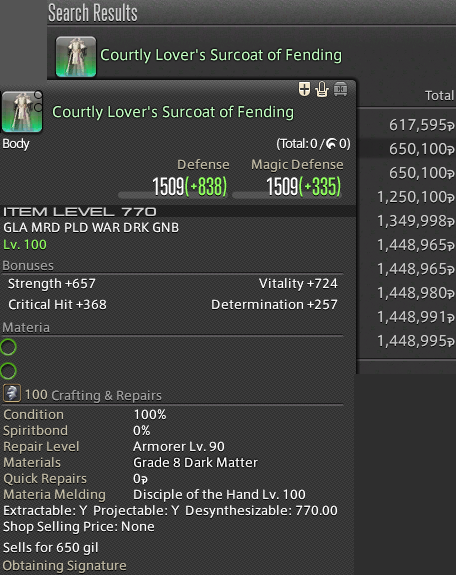Click the first empty materia slot
The height and width of the screenshot is (575, 456).
tap(8, 347)
